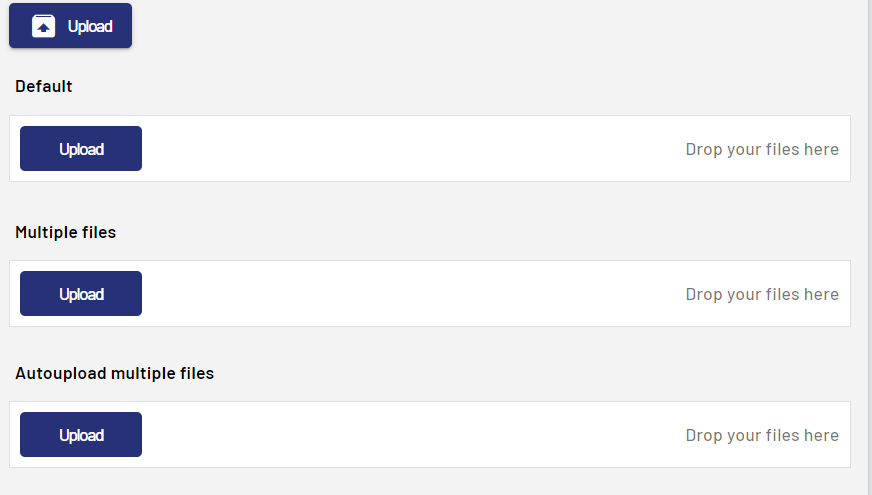Click Upload button in the Default section
872x495 pixels.
pos(81,149)
